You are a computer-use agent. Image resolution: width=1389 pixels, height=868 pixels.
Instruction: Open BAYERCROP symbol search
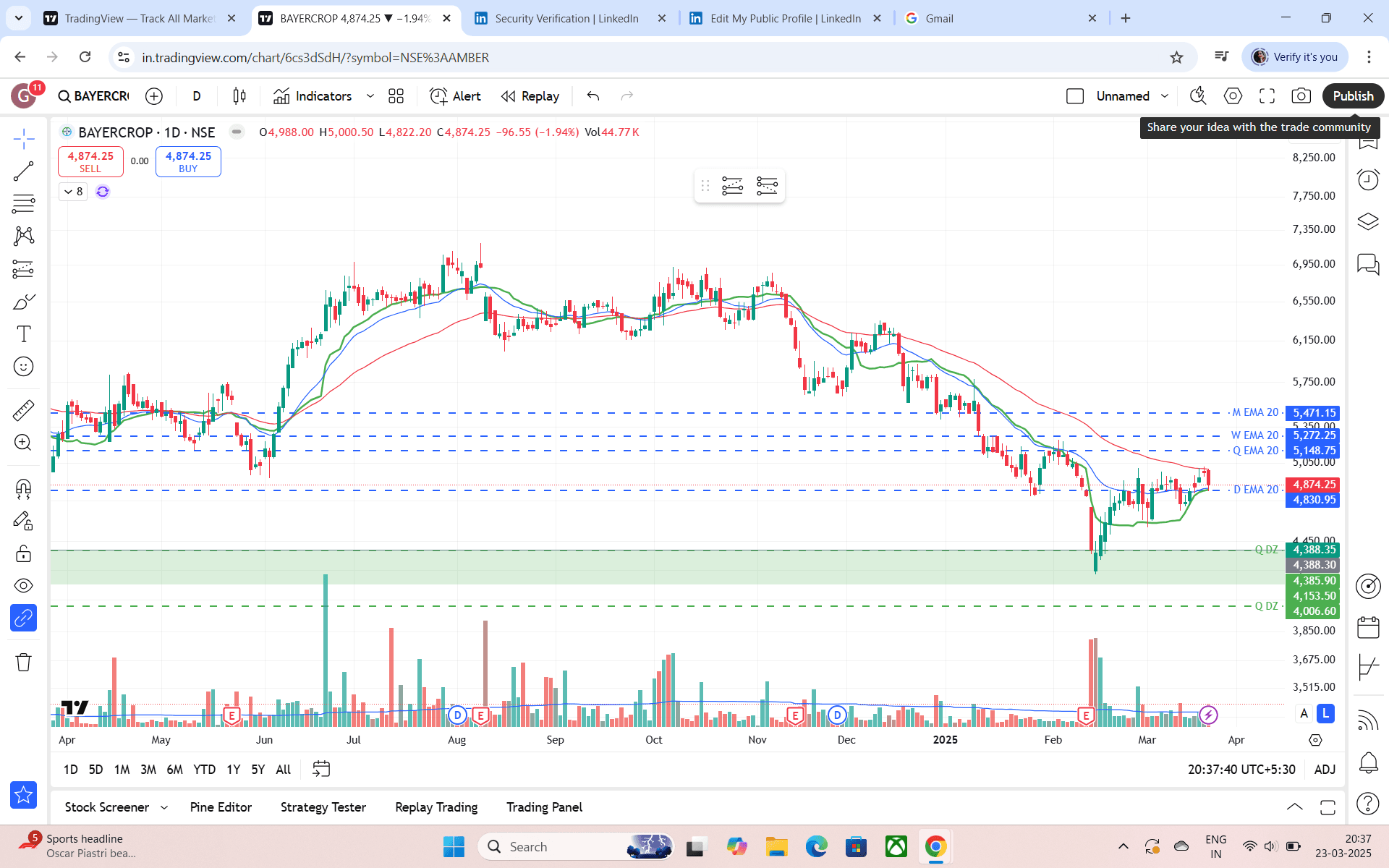(x=94, y=96)
